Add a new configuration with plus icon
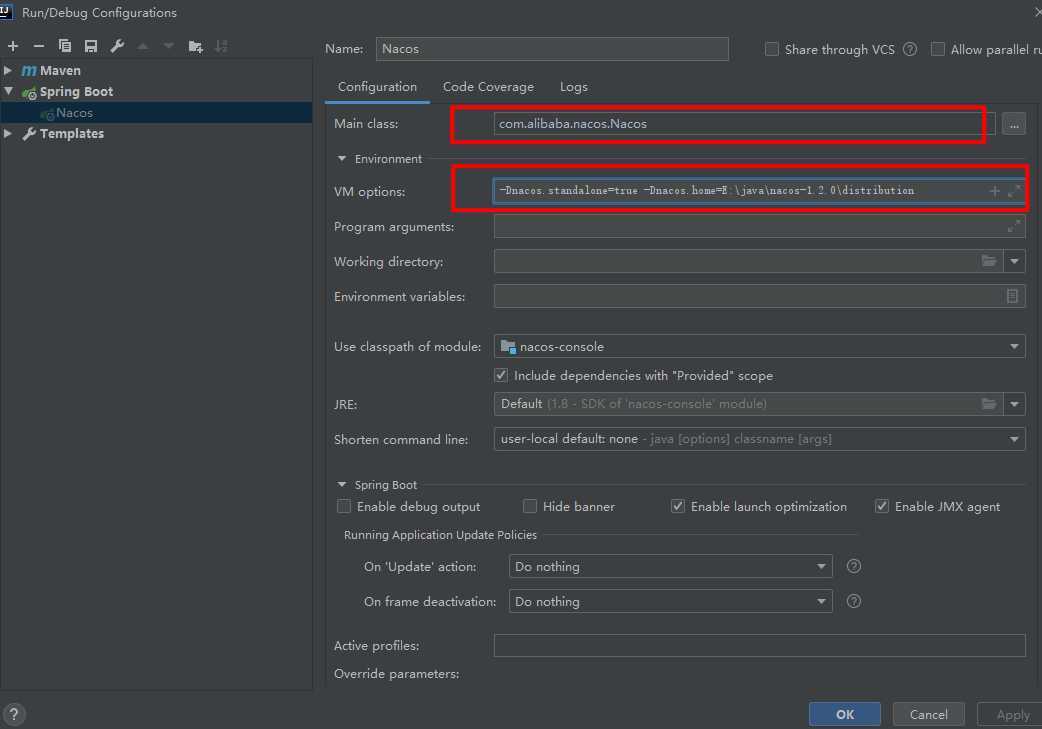Image resolution: width=1042 pixels, height=729 pixels. click(x=13, y=46)
